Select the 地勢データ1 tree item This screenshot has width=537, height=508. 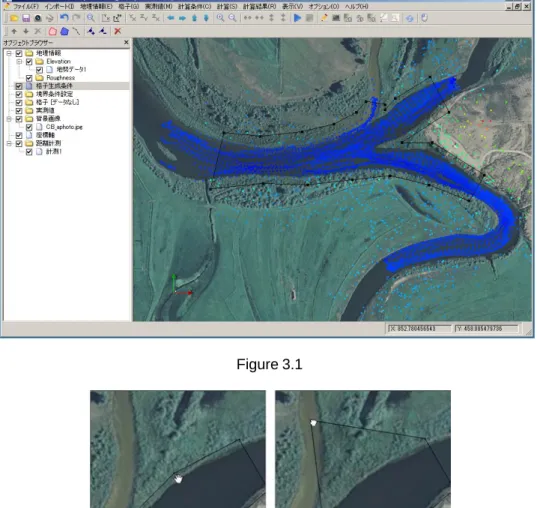click(71, 70)
